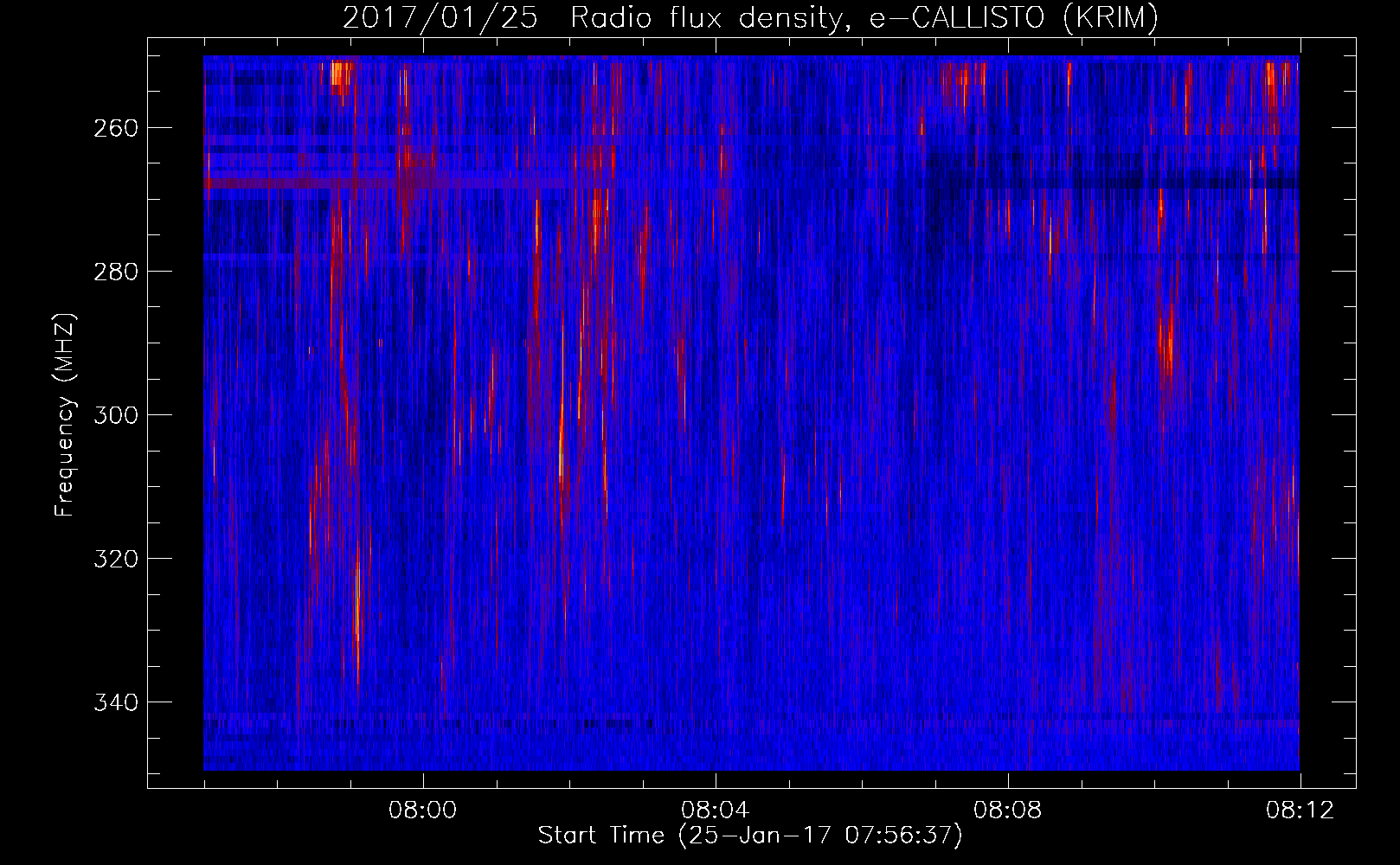1400x865 pixels.
Task: Click the 340 frequency axis label
Action: pos(115,702)
